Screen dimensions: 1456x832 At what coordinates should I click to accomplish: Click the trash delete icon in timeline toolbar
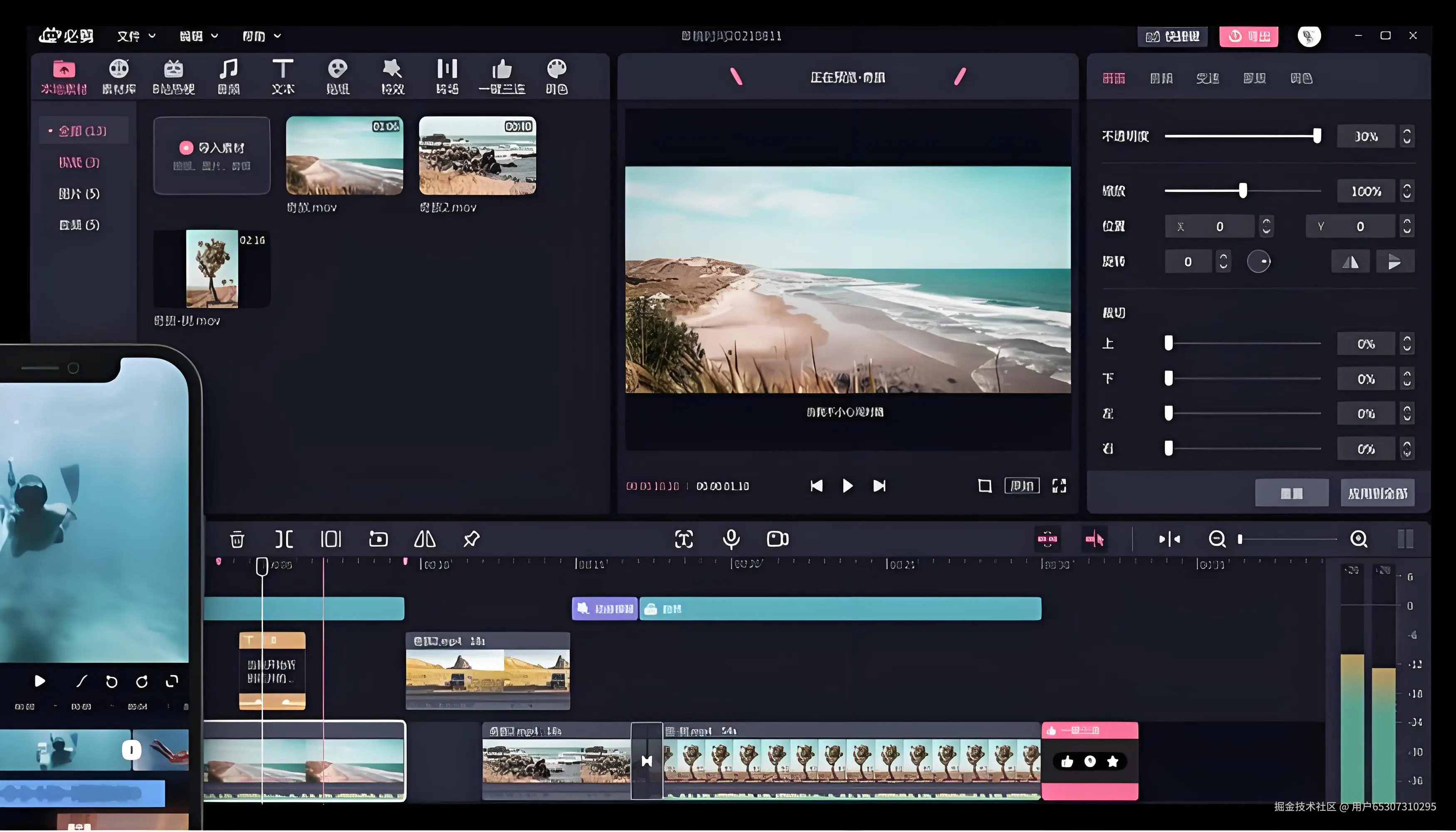(x=237, y=539)
